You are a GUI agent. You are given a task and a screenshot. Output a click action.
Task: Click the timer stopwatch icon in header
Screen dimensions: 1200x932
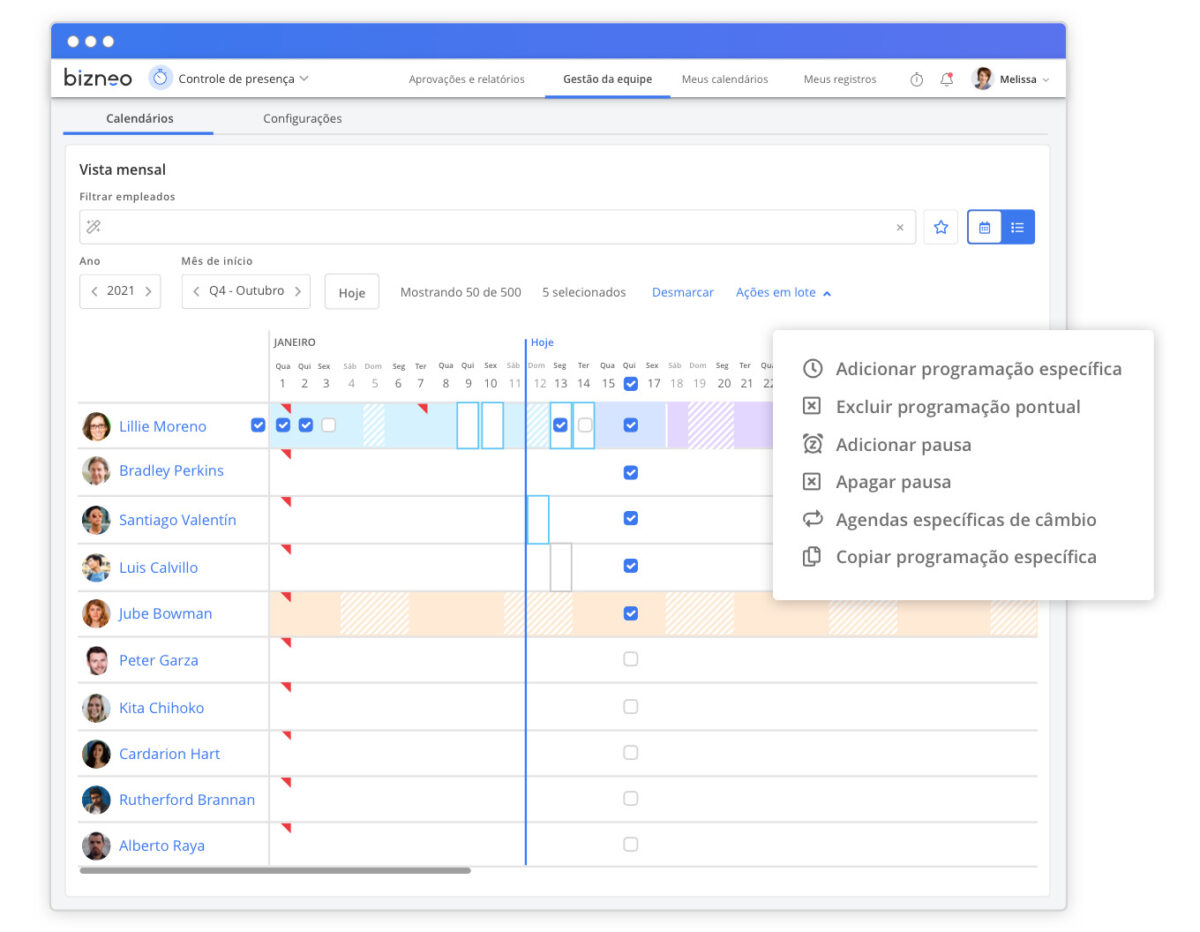pyautogui.click(x=916, y=80)
